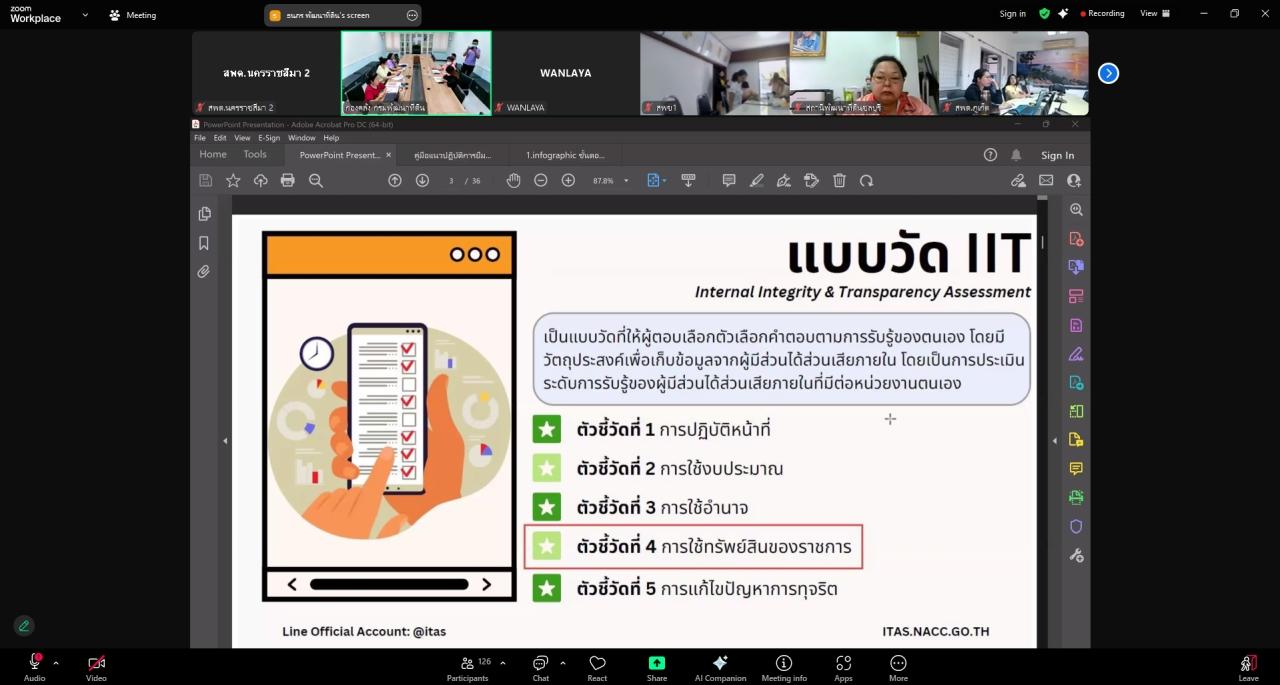Expand the Zoom Workplace dropdown arrow
1280x685 pixels.
click(85, 15)
